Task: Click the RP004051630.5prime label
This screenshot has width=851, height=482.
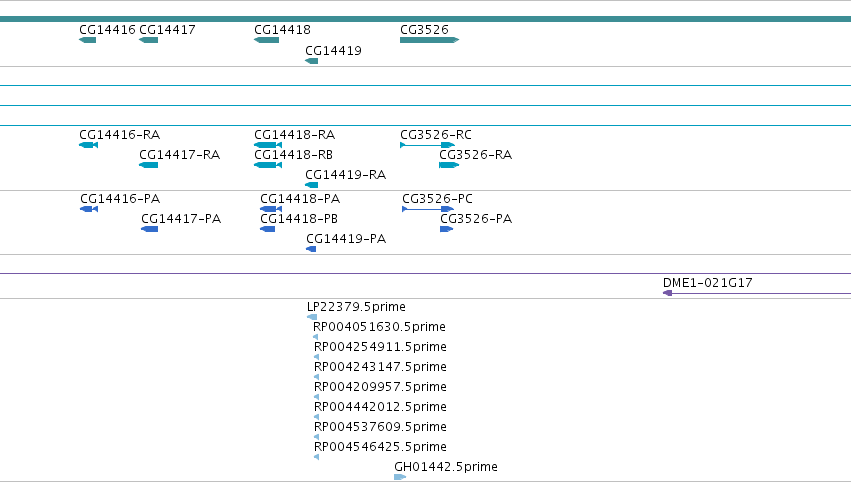Action: 379,327
